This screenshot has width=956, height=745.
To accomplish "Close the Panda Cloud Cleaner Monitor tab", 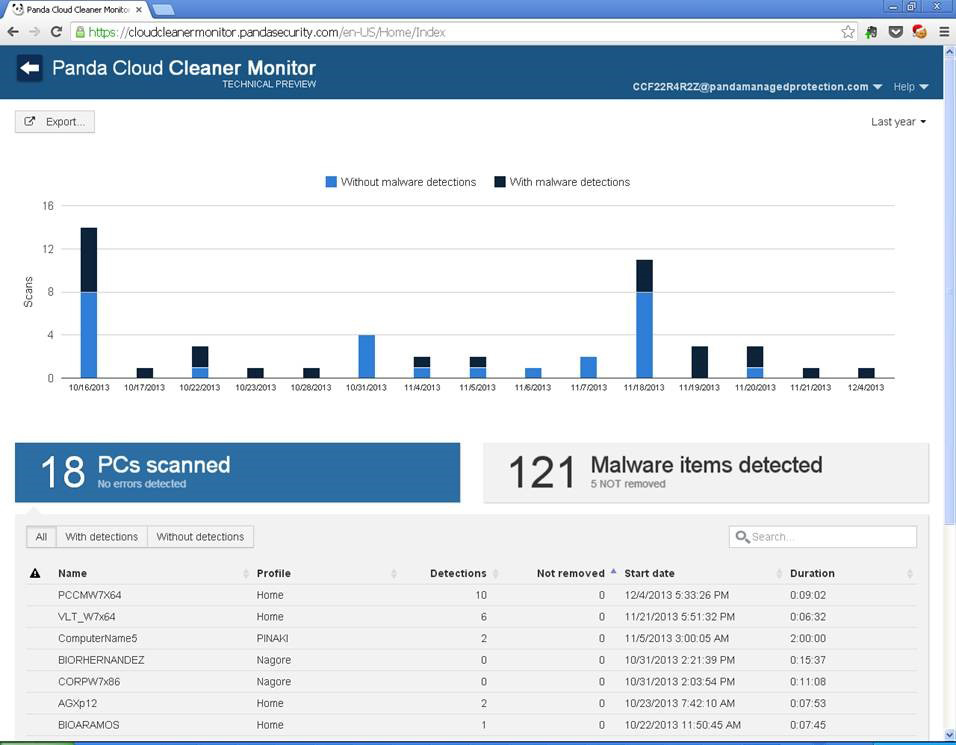I will click(x=138, y=10).
